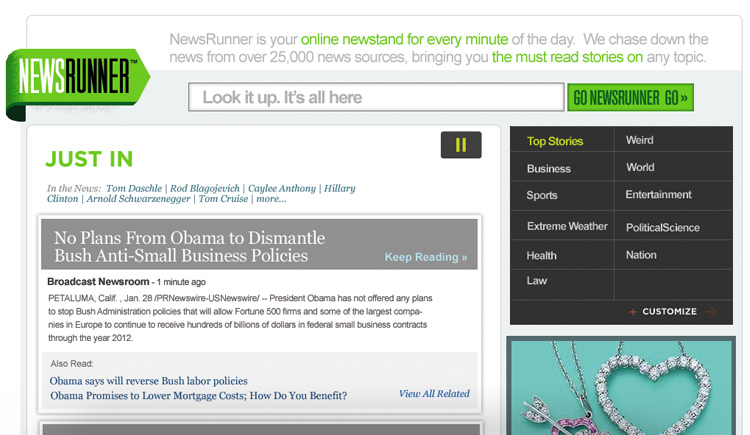Select the Nation category
Screen dimensions: 750x435
coord(641,255)
